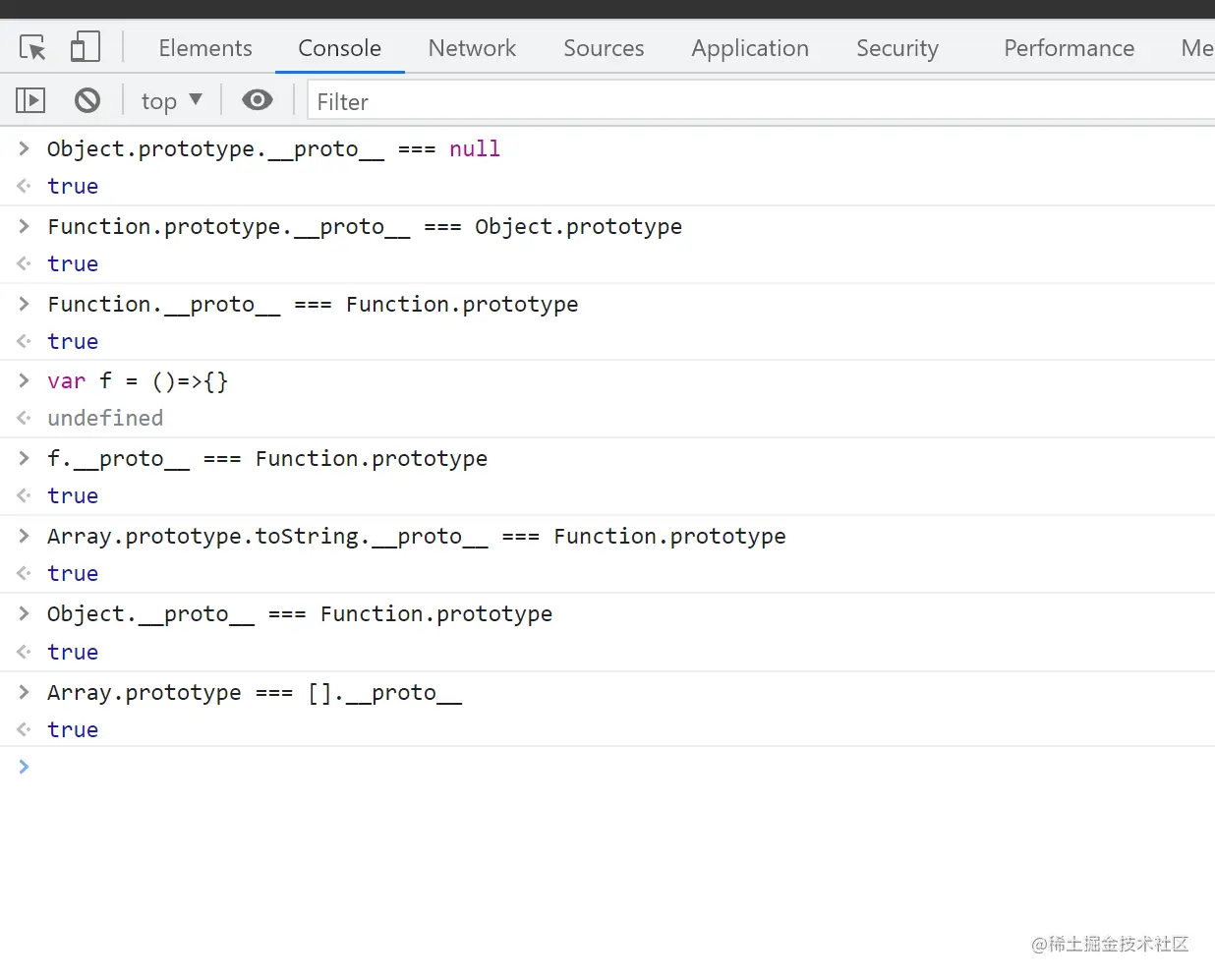
Task: Click the input arrow beside var f line
Action: click(x=25, y=380)
